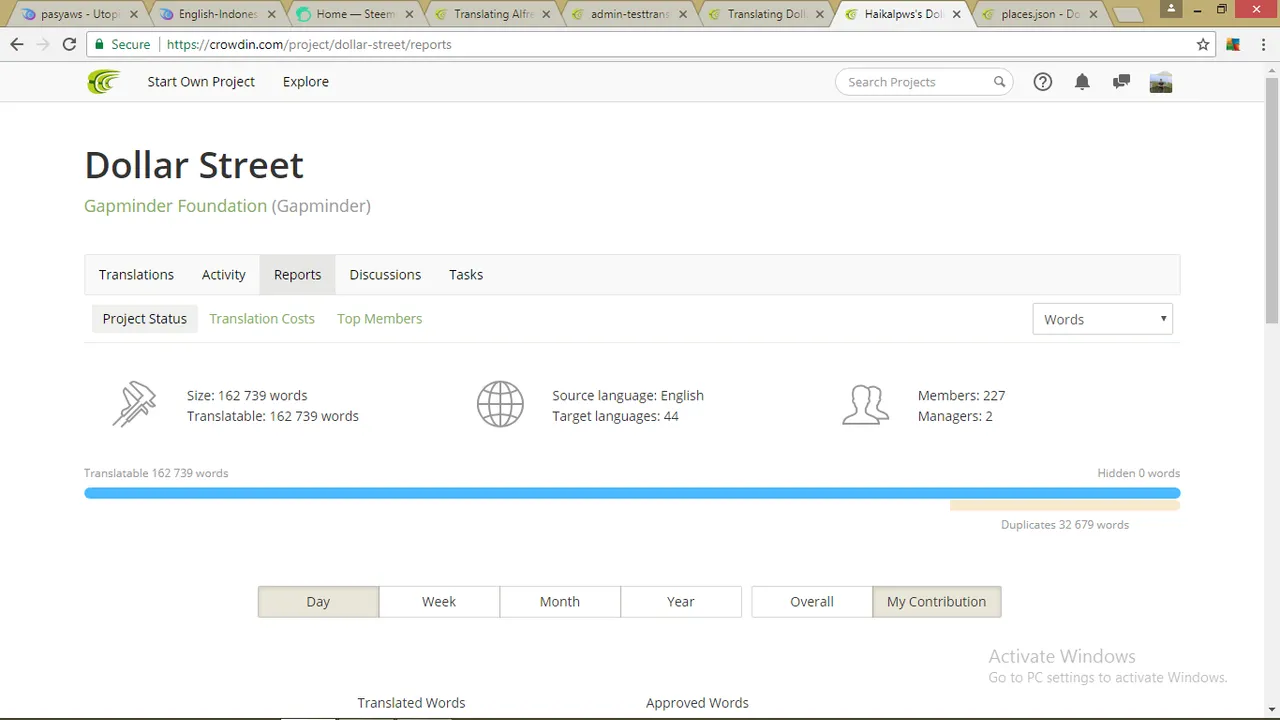Select the Reports project tab
The width and height of the screenshot is (1280, 720).
[298, 275]
